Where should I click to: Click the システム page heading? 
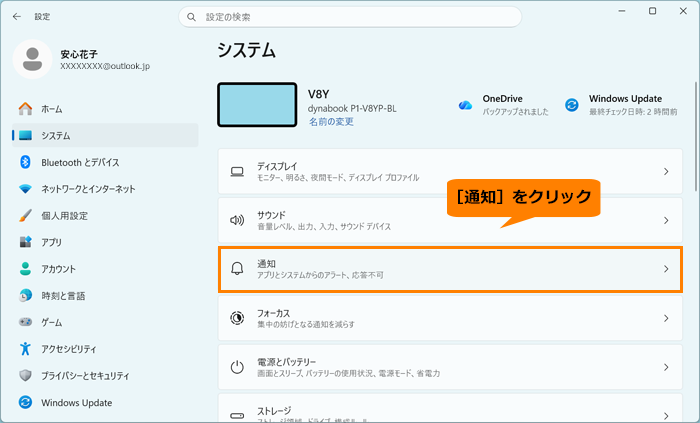coord(246,50)
